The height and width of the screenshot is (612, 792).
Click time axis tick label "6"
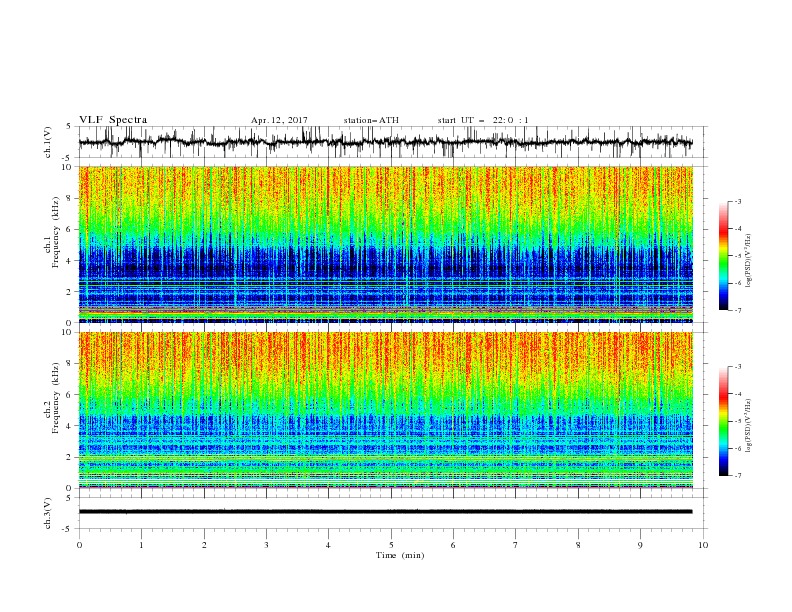[x=453, y=545]
